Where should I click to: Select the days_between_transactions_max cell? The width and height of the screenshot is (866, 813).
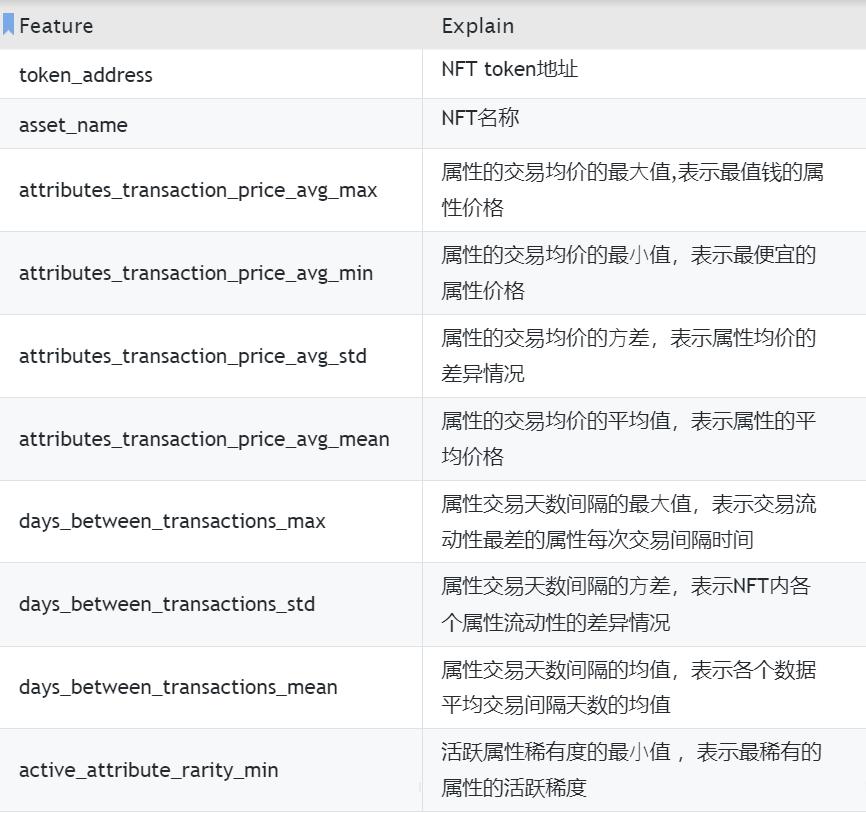pyautogui.click(x=172, y=521)
